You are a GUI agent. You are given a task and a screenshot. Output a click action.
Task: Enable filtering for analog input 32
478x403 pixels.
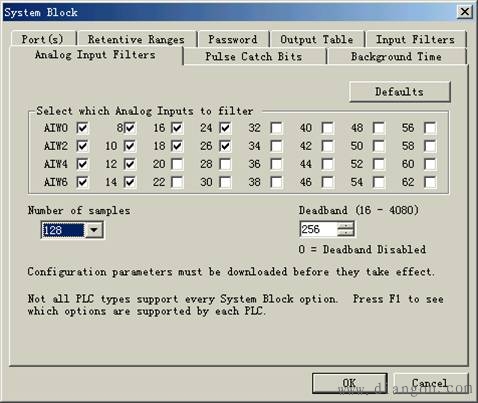[x=276, y=128]
